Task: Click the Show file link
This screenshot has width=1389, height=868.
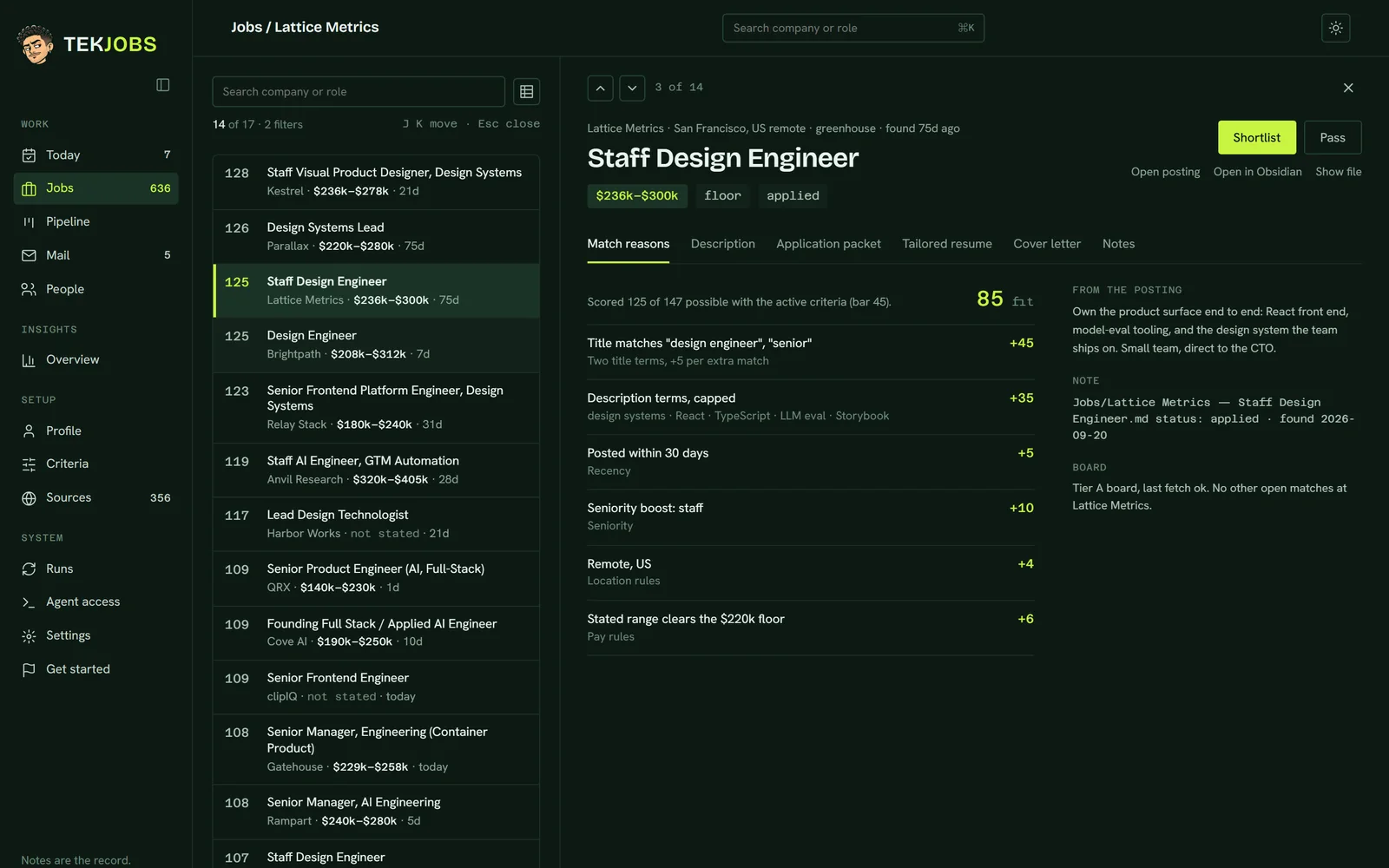Action: pos(1338,172)
